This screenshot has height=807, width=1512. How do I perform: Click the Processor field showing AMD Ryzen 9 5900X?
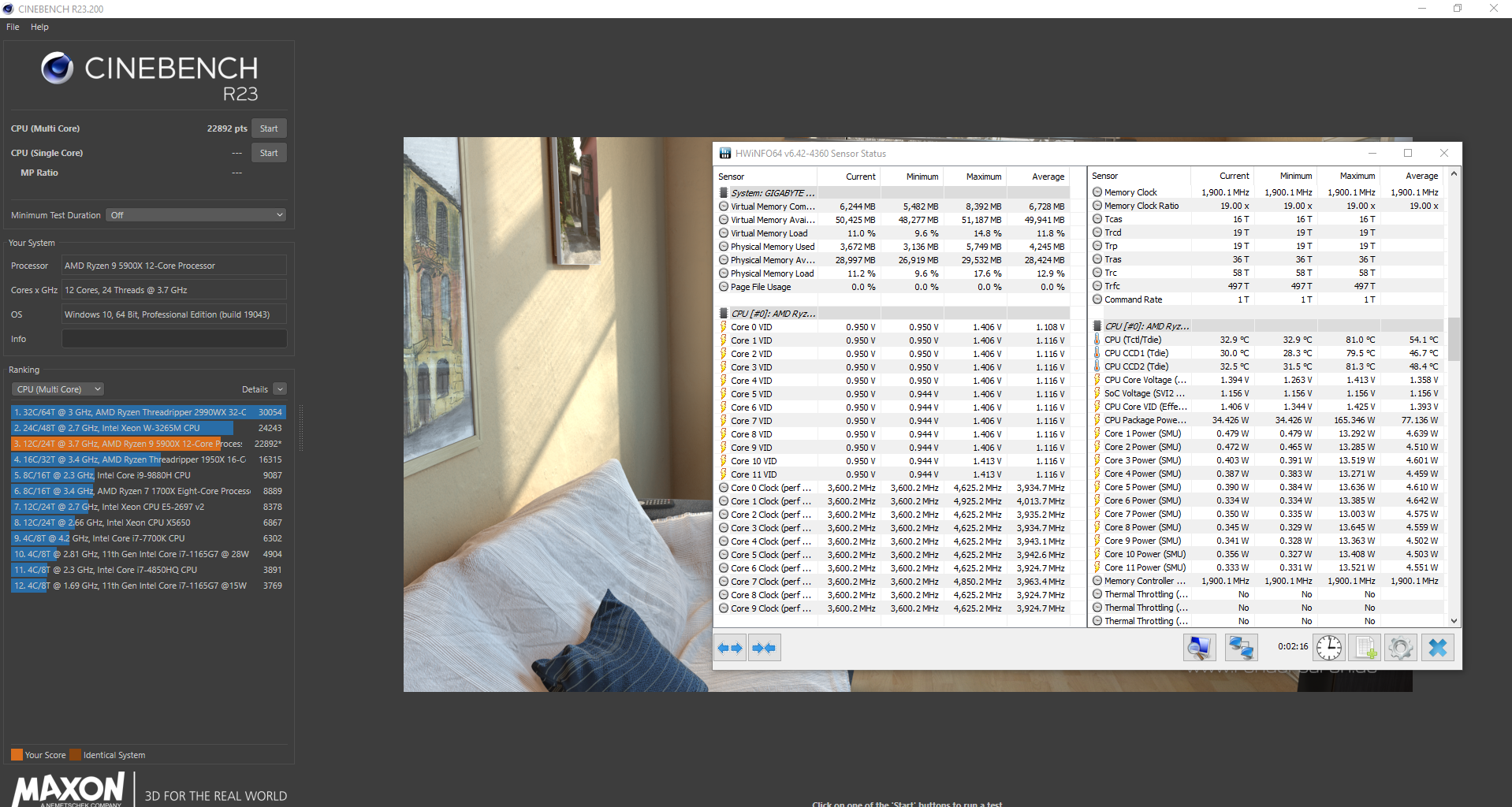[174, 266]
